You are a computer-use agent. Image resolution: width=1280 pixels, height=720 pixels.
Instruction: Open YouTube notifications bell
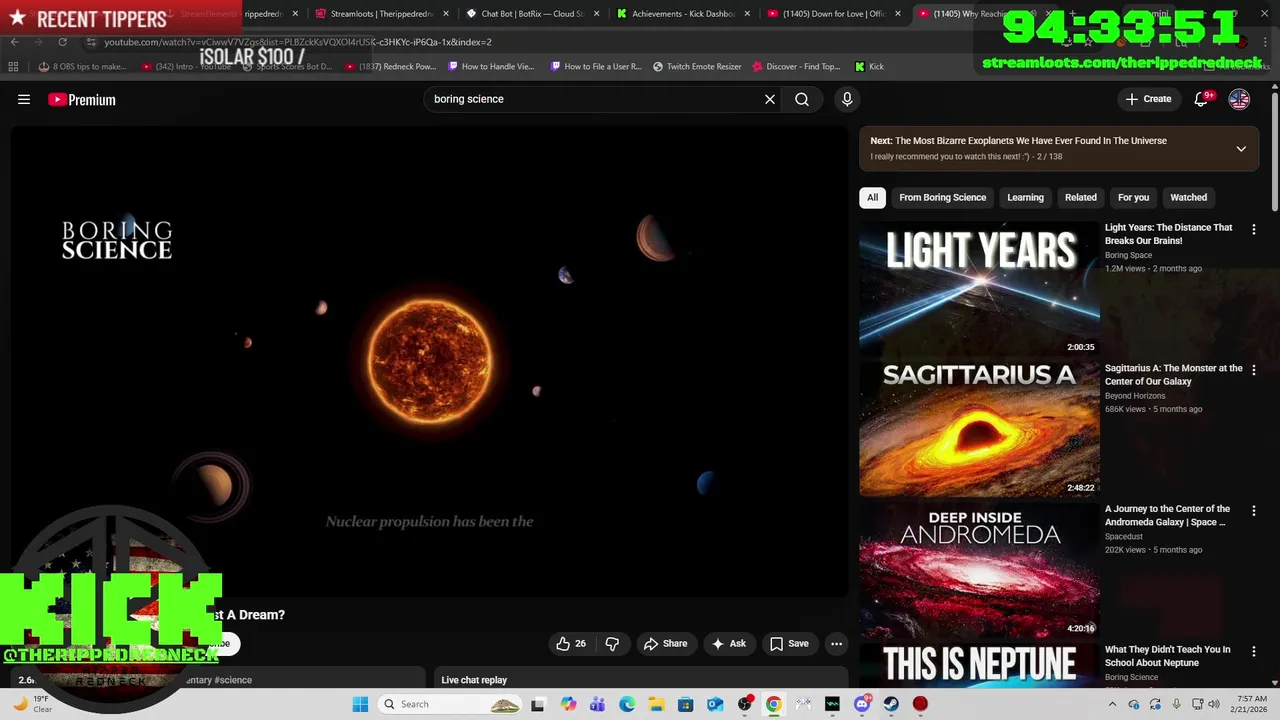pyautogui.click(x=1202, y=99)
